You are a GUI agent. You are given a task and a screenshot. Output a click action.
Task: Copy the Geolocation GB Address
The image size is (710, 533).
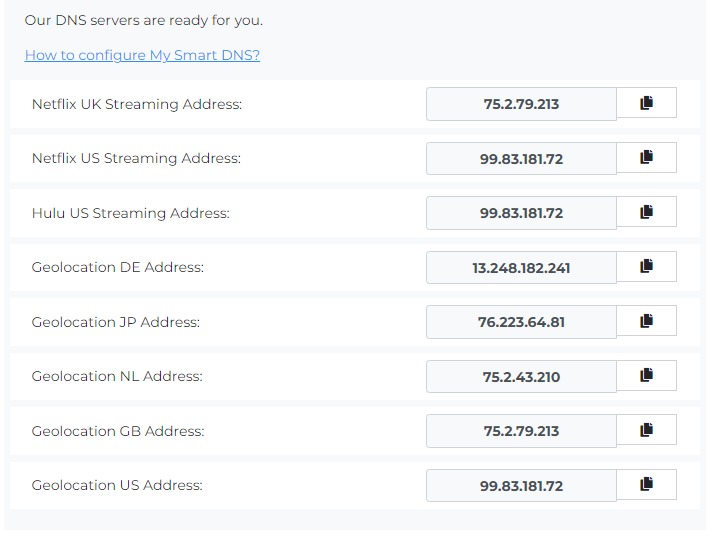coord(646,430)
